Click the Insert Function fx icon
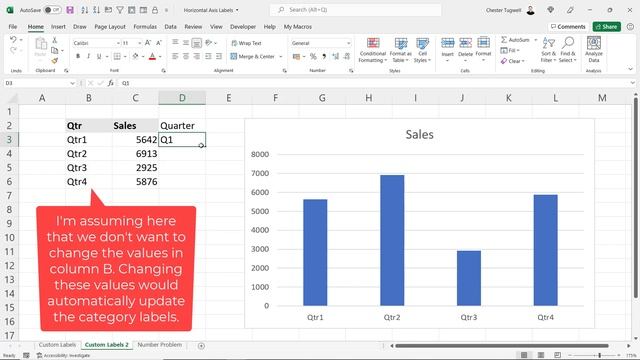 click(111, 83)
